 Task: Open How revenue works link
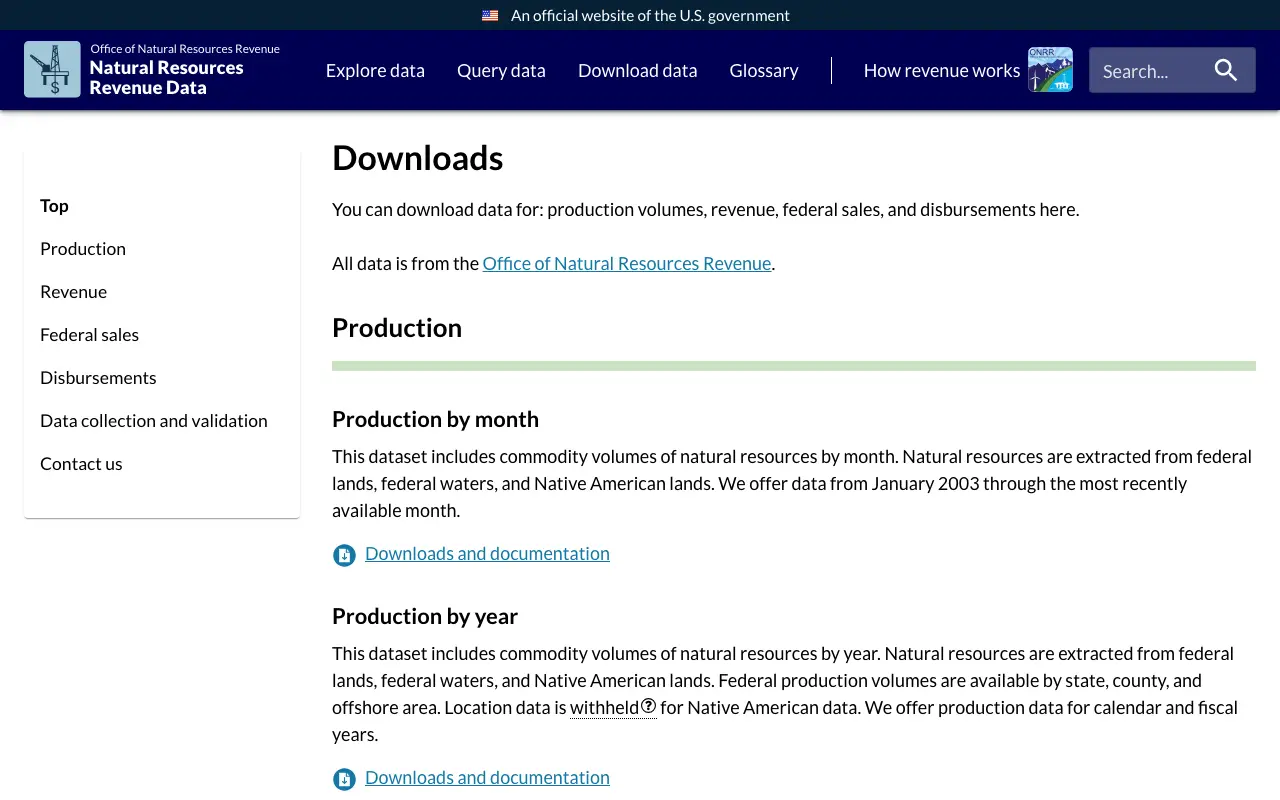942,70
